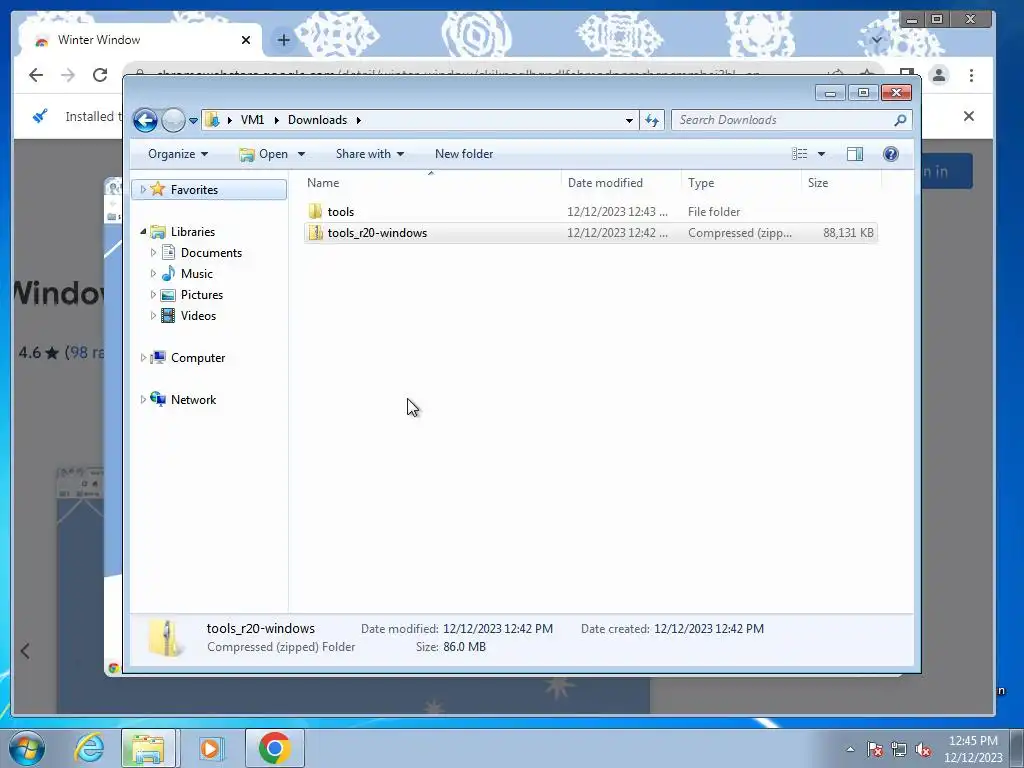Expand the Music library node
This screenshot has height=768, width=1024.
pyautogui.click(x=153, y=274)
